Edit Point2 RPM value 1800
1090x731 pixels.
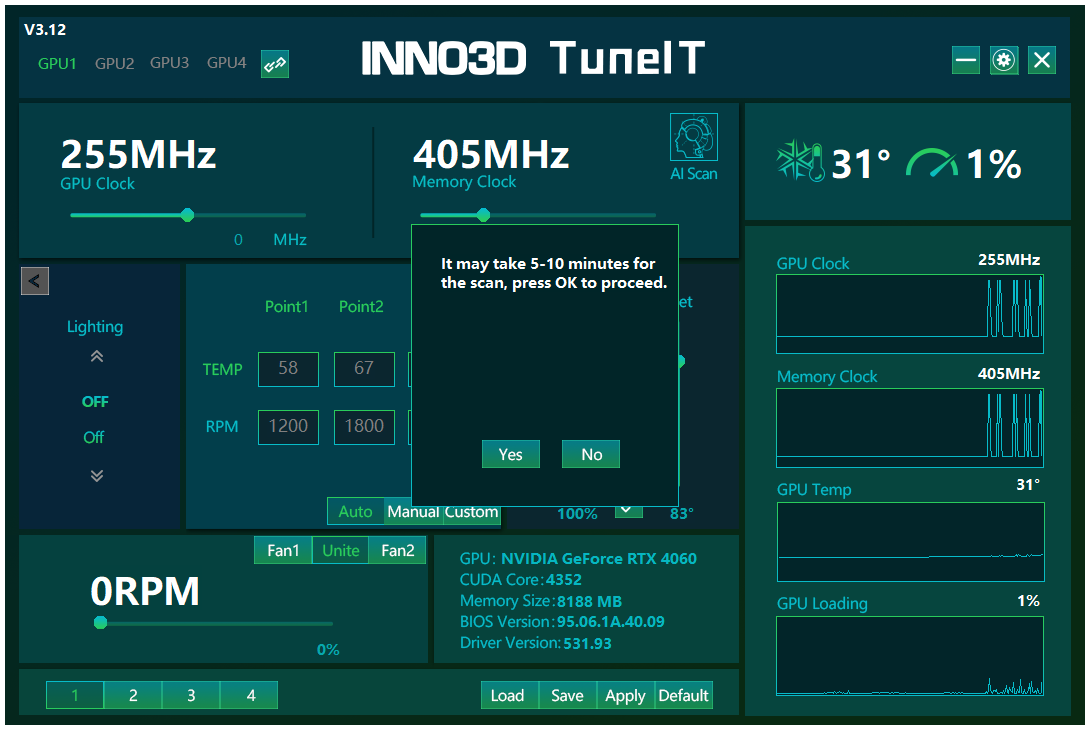(x=364, y=427)
